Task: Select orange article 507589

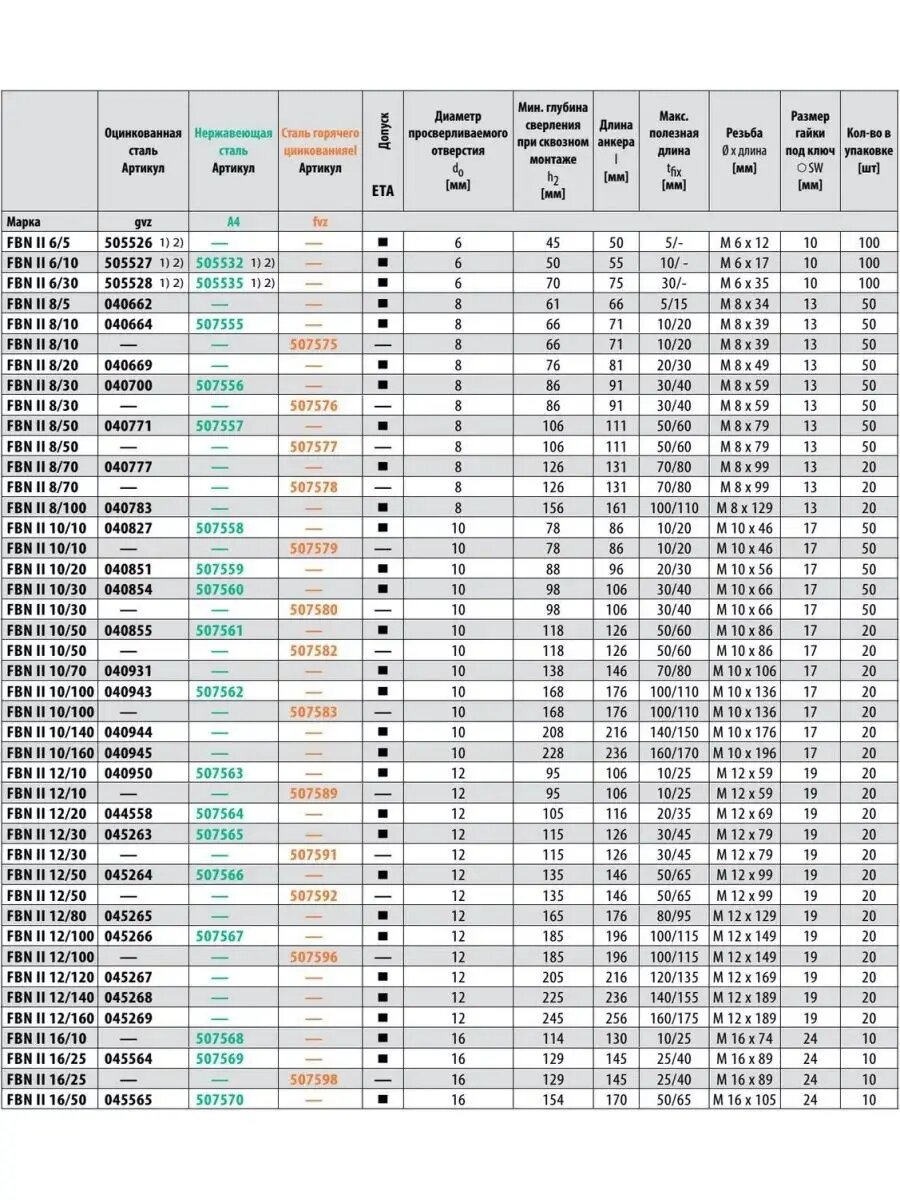Action: (314, 793)
